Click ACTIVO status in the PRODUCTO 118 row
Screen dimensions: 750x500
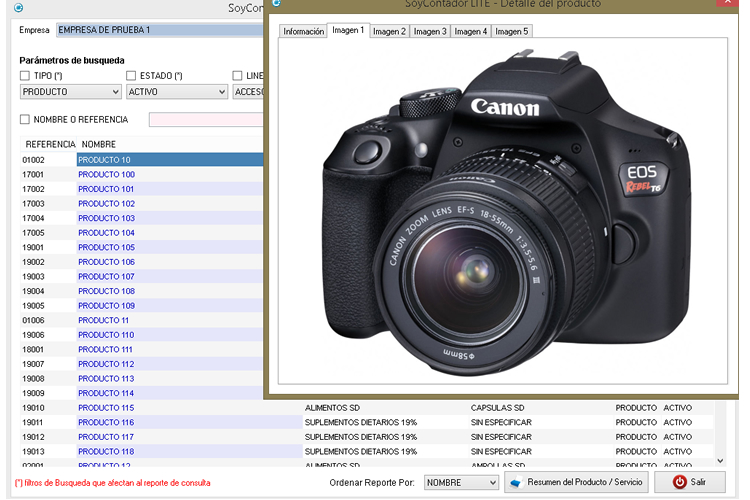677,452
